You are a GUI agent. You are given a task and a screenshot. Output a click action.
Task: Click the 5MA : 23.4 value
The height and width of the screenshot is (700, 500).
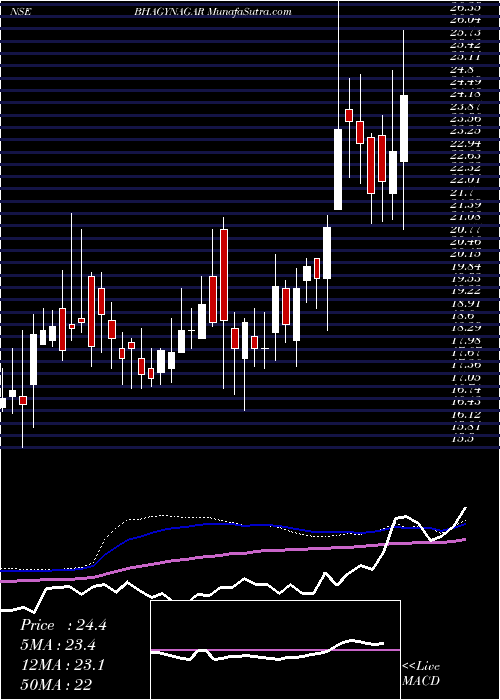tap(58, 645)
